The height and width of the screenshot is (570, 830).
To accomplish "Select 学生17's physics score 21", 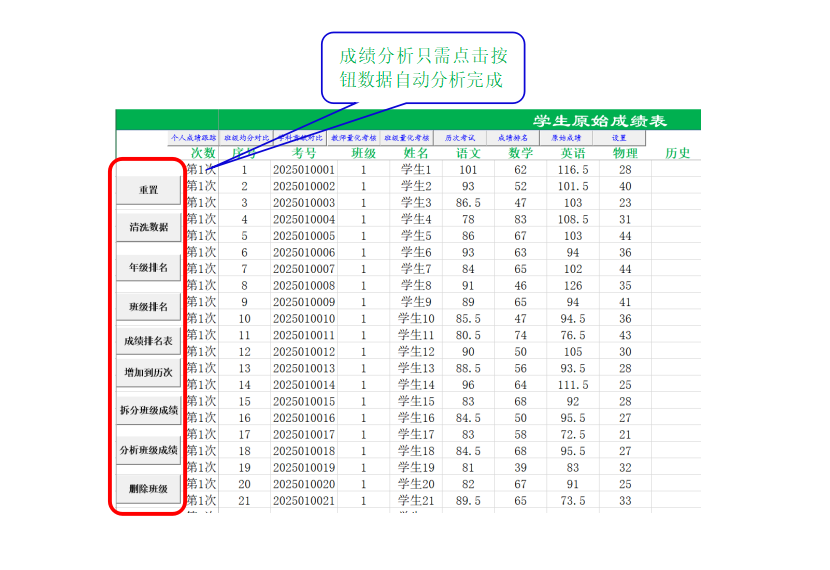I will point(625,435).
